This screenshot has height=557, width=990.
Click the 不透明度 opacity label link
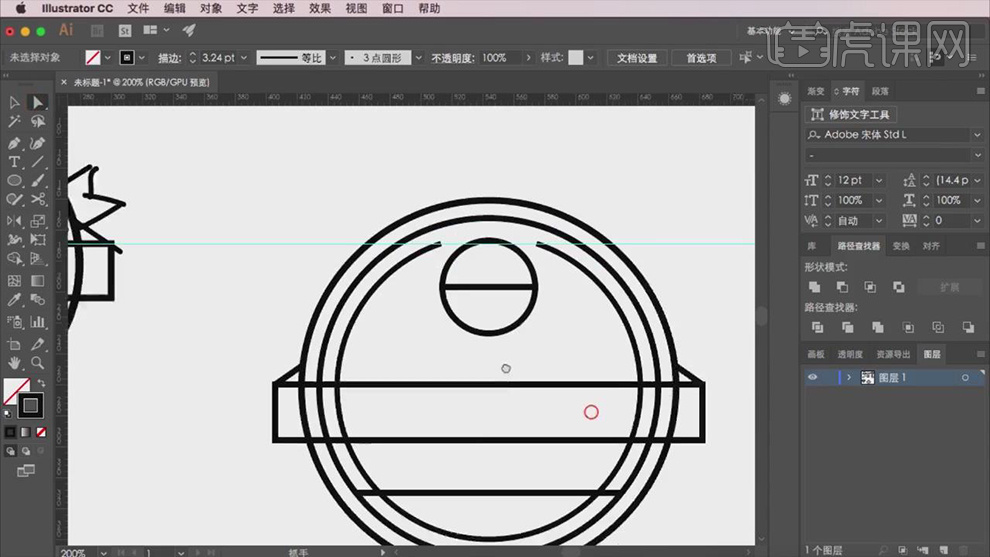(453, 58)
